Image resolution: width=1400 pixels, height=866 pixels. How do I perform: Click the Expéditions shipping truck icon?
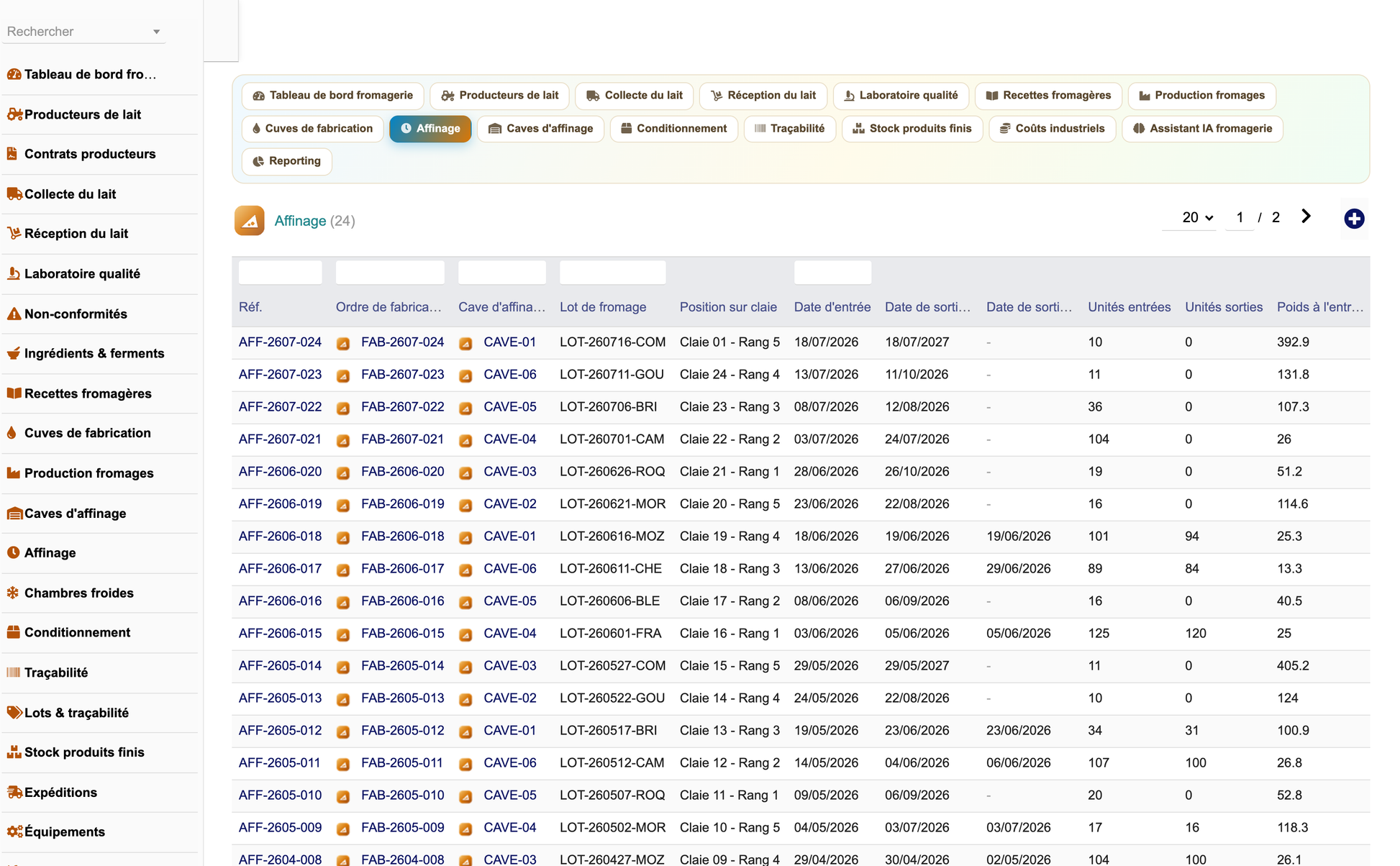[14, 793]
